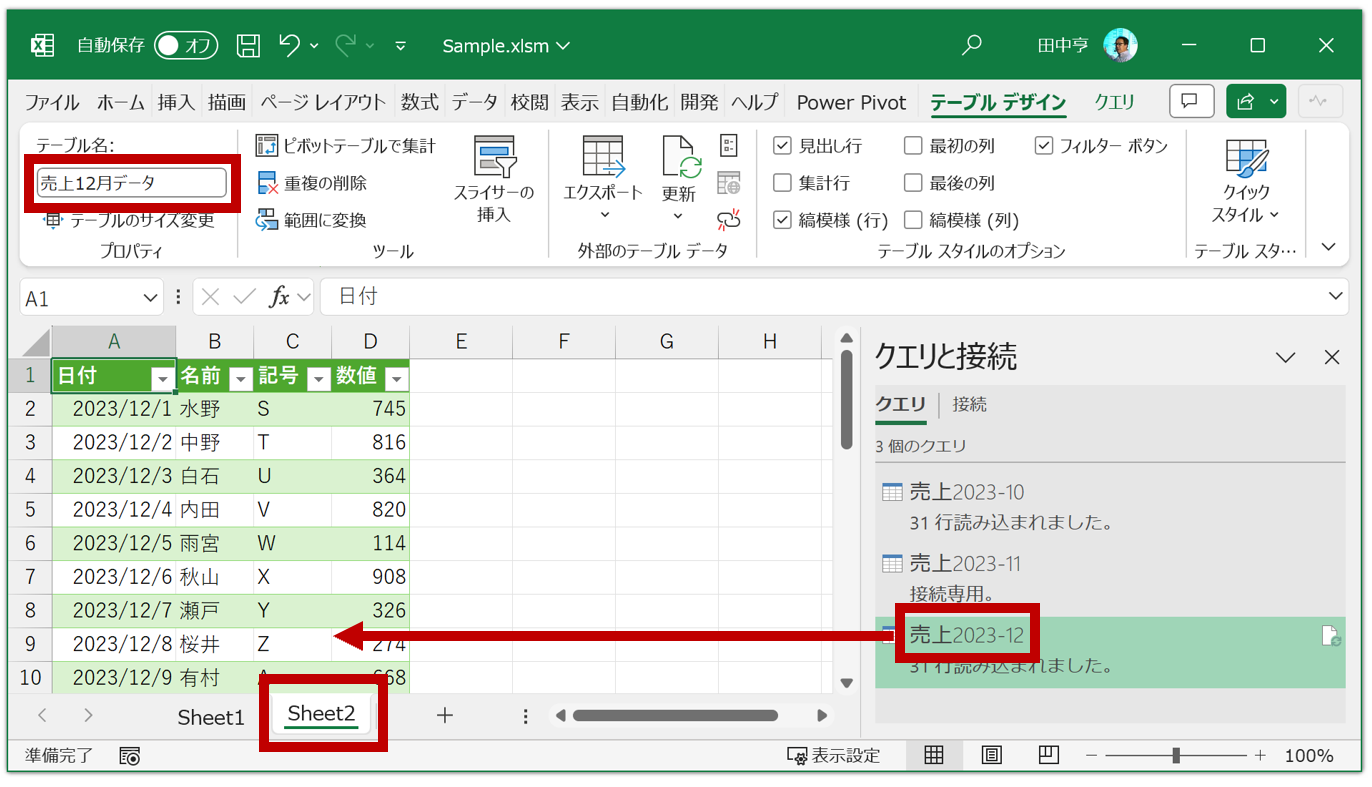Refresh the table data (更新)
Viewport: 1372px width, 787px height.
pyautogui.click(x=678, y=180)
